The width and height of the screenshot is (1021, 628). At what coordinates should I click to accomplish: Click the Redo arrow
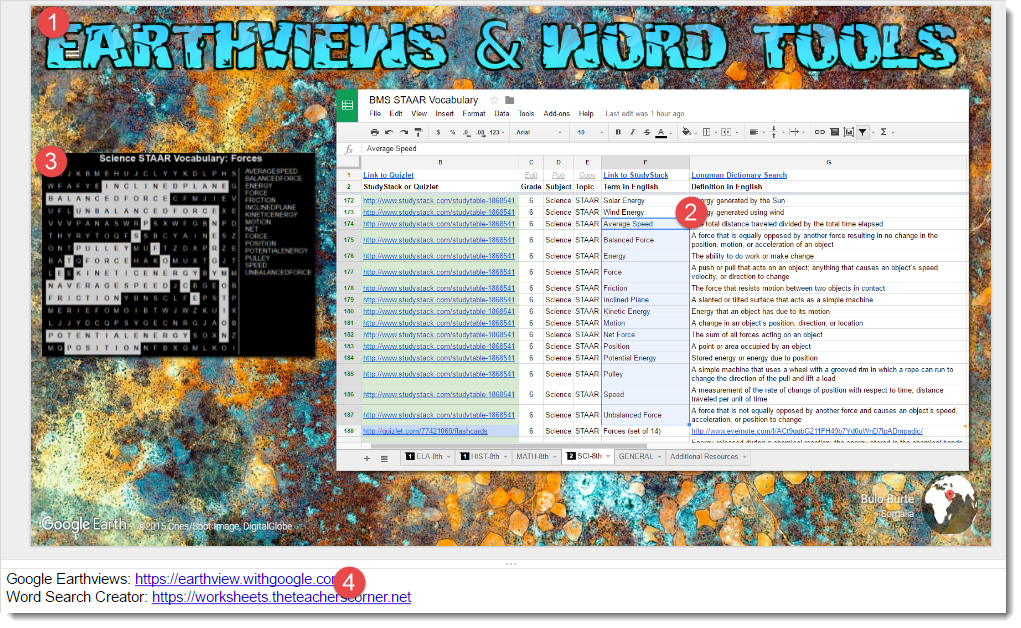coord(404,132)
